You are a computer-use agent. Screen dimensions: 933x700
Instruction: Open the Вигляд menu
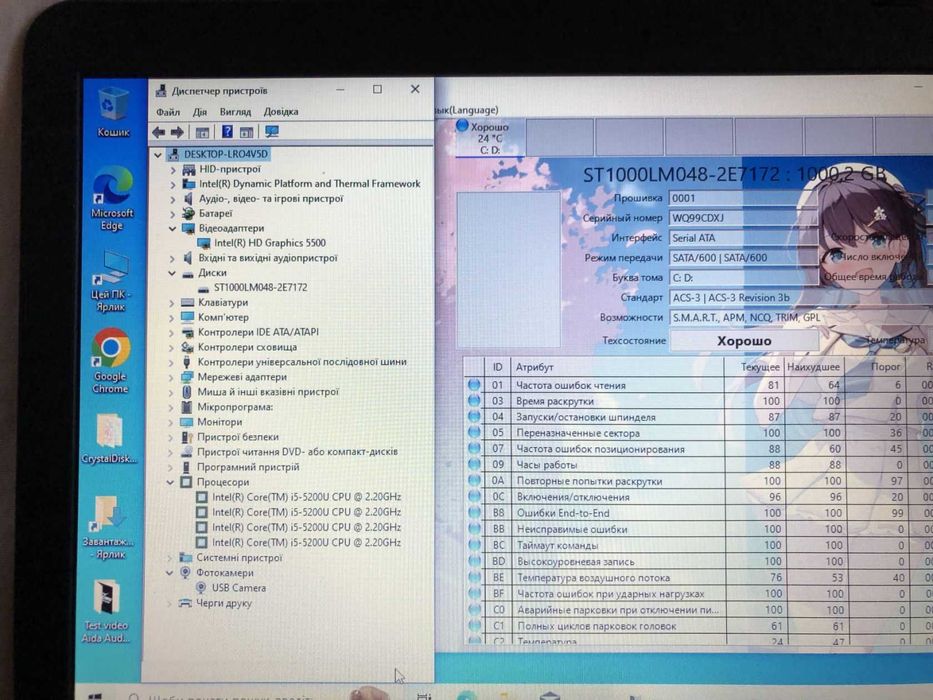point(235,112)
